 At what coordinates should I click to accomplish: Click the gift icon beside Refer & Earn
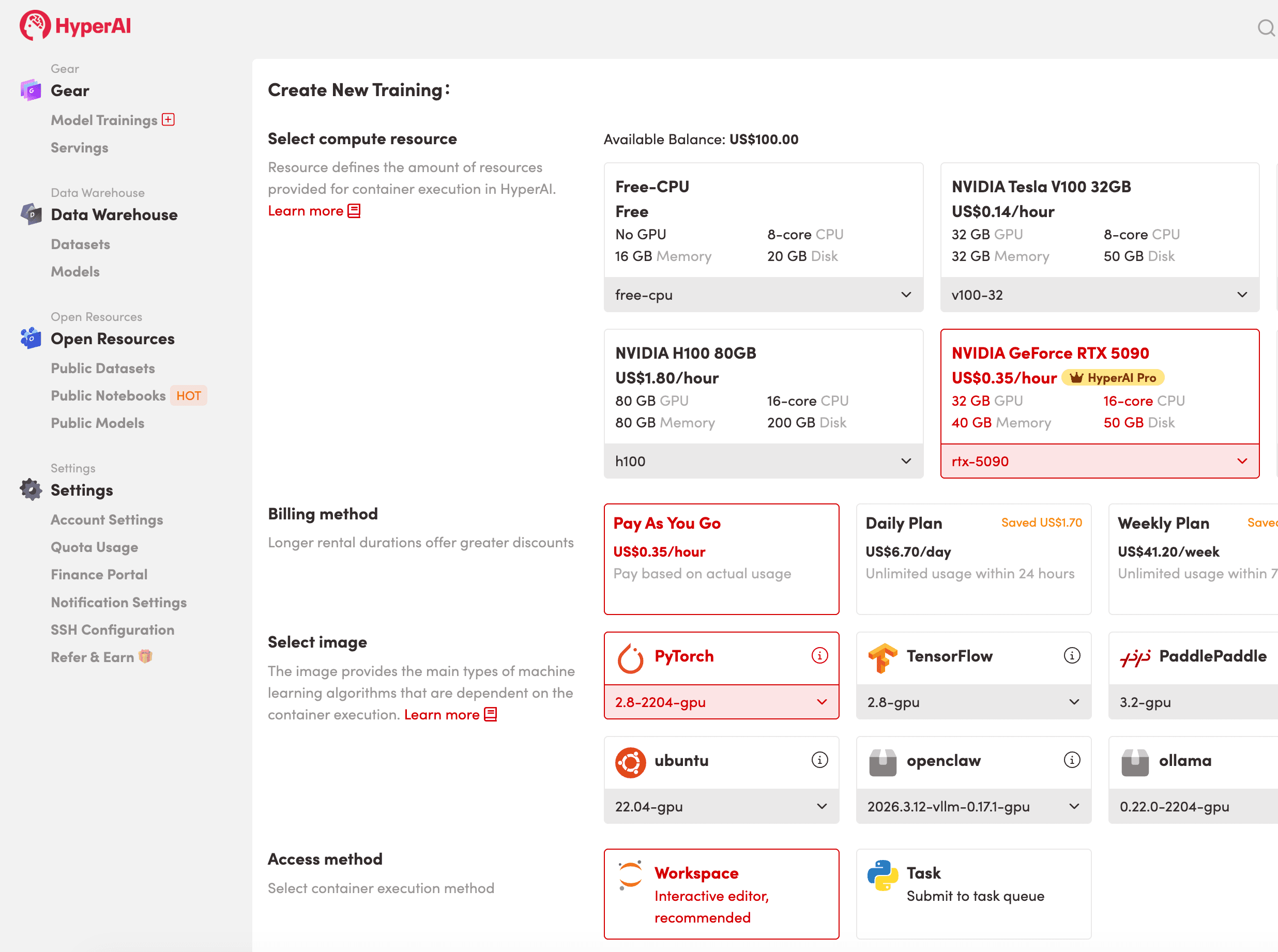145,656
